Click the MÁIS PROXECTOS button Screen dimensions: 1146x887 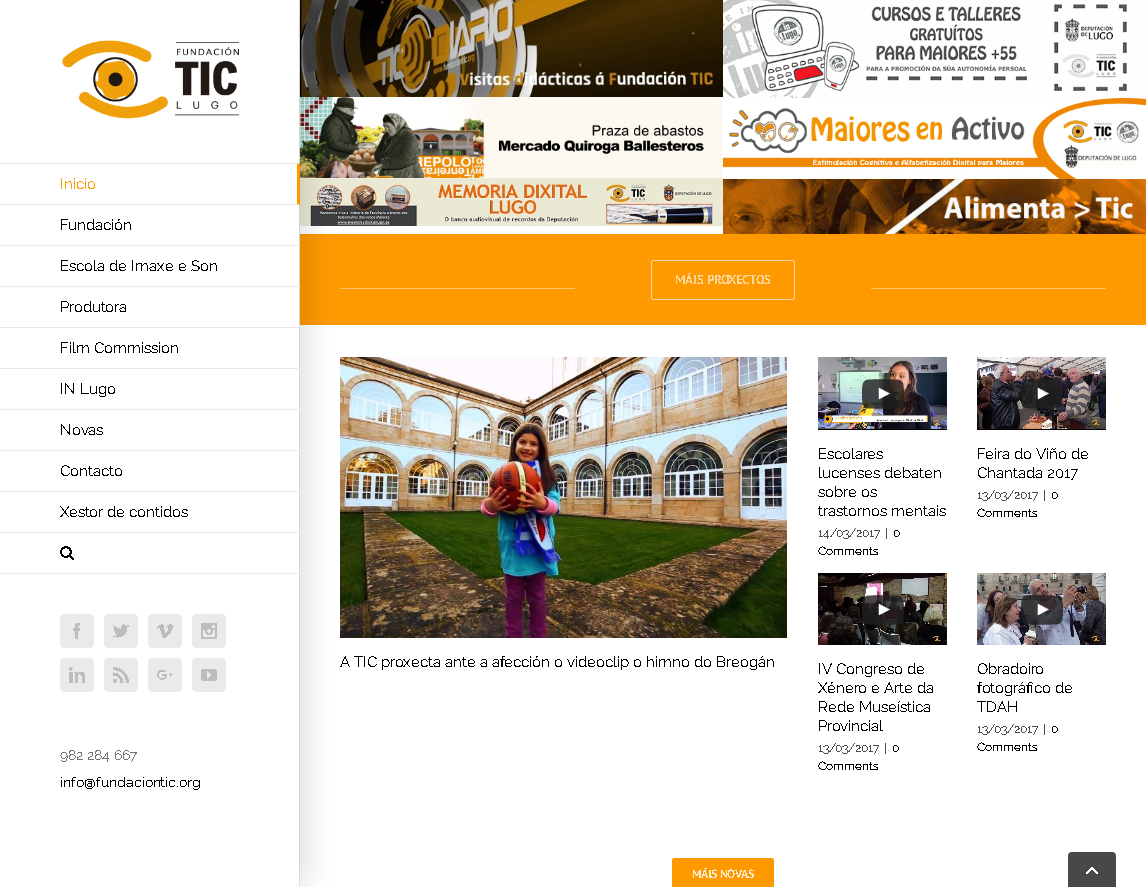click(722, 280)
